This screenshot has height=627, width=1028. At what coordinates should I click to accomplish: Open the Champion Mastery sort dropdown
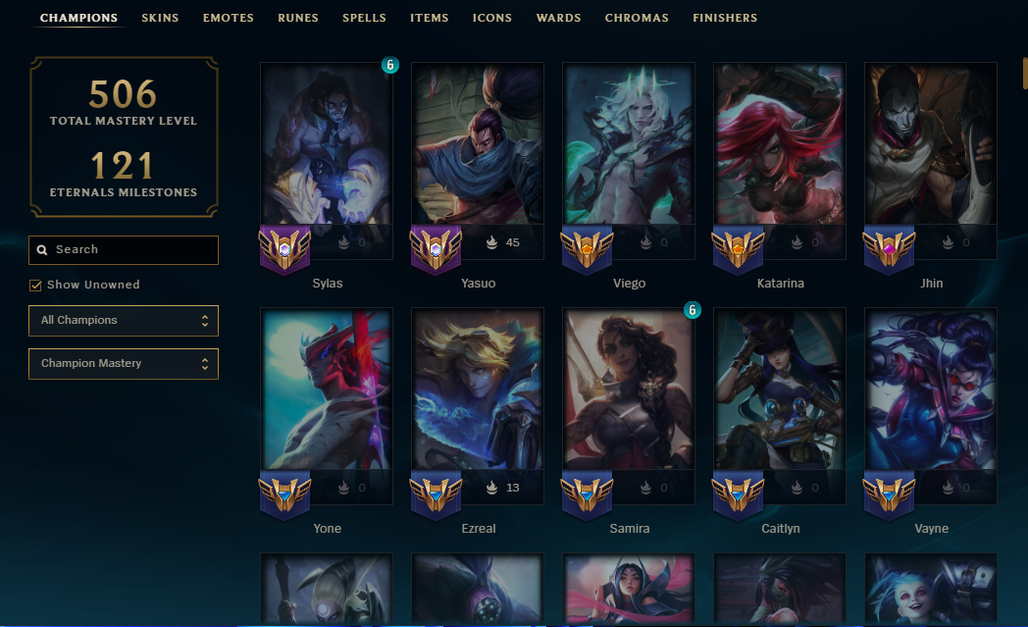[123, 364]
